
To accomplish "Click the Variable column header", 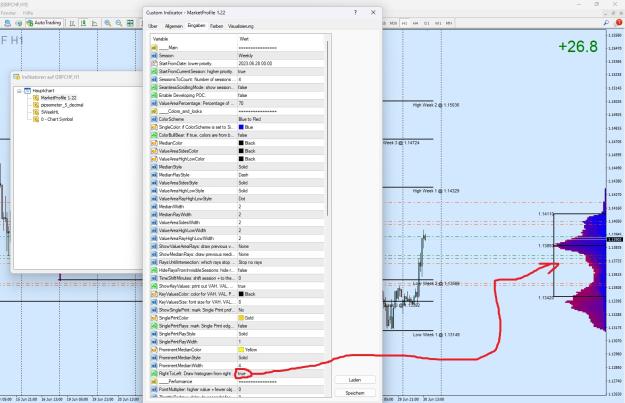I will [x=194, y=39].
